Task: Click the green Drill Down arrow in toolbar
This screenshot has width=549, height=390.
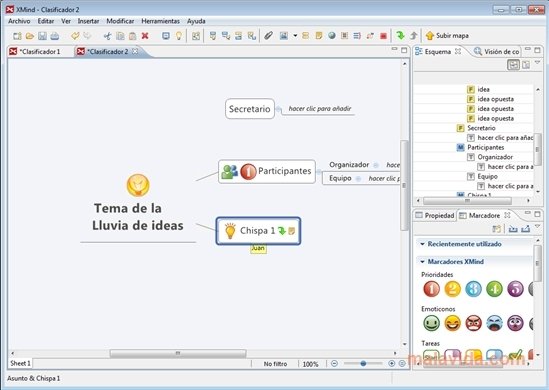Action: point(400,35)
